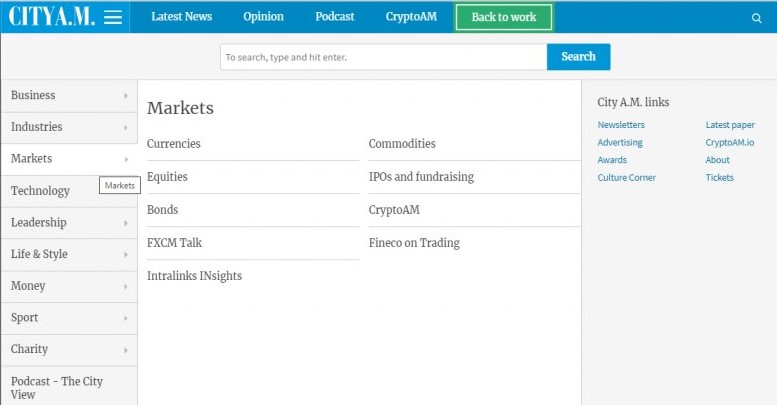
Task: Select Industries in the sidebar
Action: (37, 127)
